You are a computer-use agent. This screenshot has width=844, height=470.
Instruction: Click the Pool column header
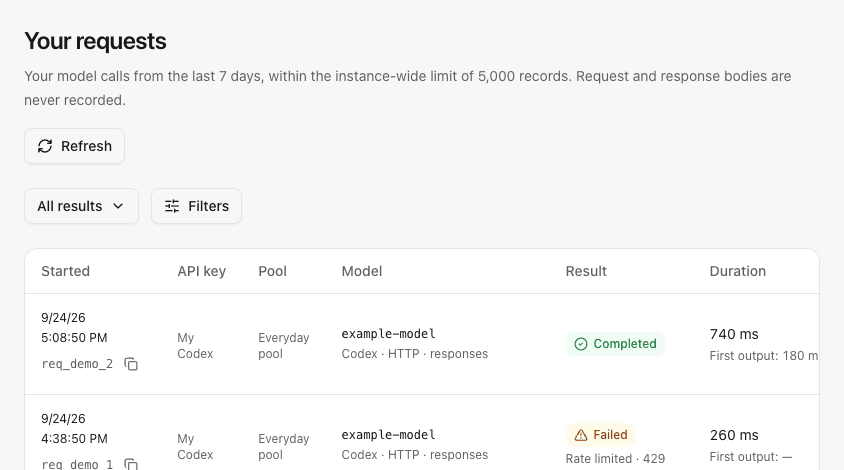pyautogui.click(x=272, y=271)
